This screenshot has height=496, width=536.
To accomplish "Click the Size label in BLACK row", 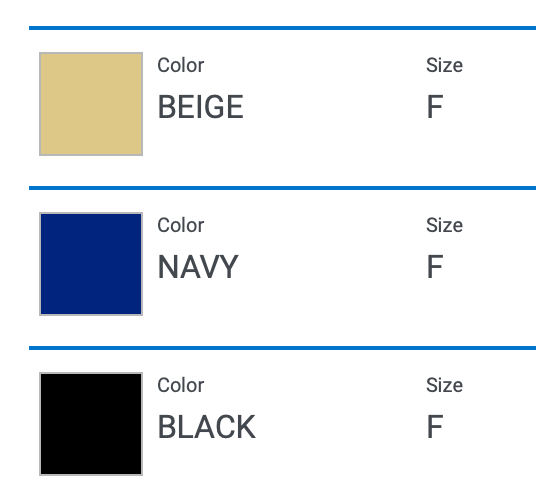I will pyautogui.click(x=444, y=385).
